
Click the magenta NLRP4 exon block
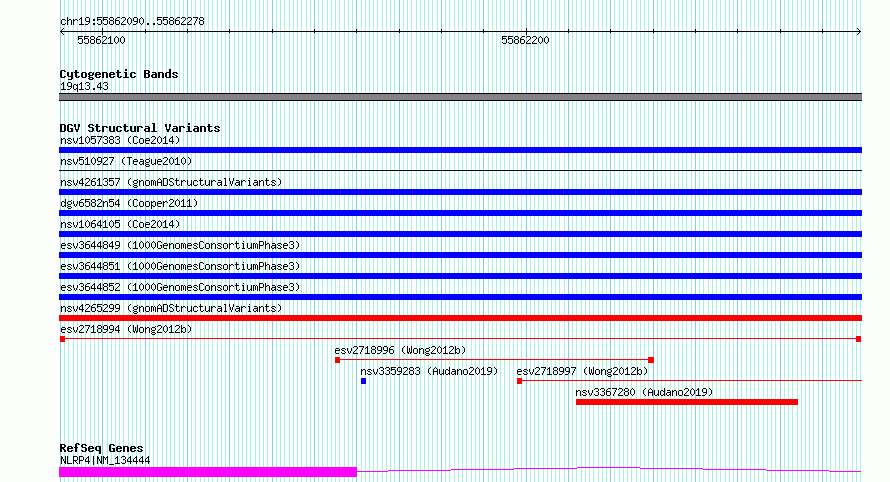pos(208,472)
